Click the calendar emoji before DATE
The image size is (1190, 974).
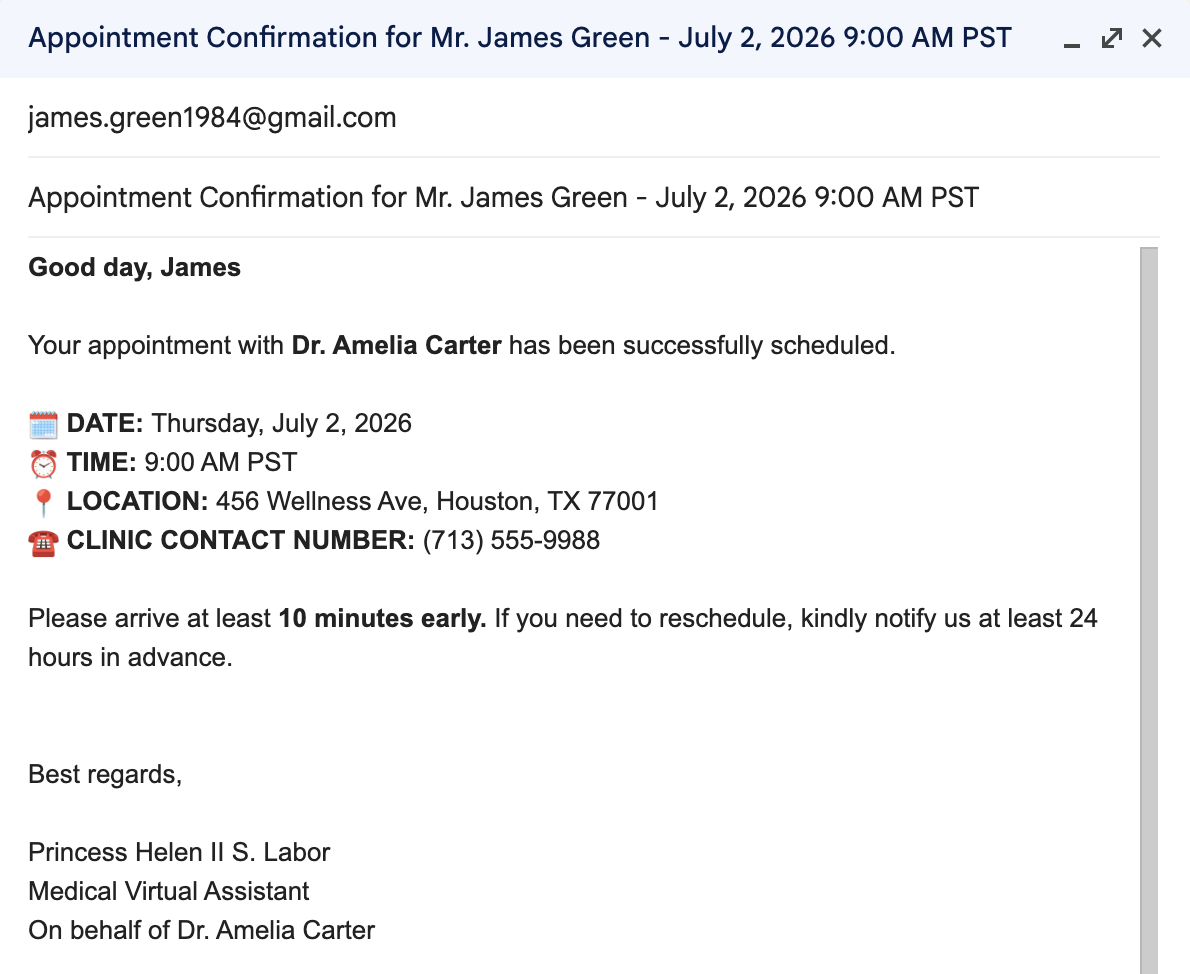pos(43,424)
